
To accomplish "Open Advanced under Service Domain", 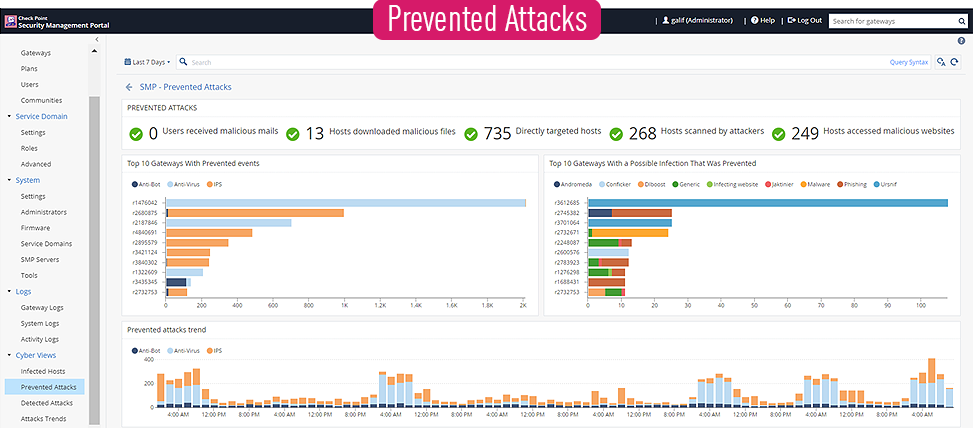I will [35, 164].
